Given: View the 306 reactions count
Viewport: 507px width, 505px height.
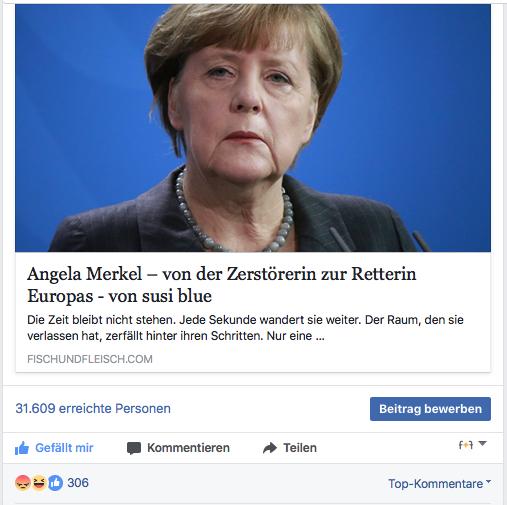Looking at the screenshot, I should (78, 483).
